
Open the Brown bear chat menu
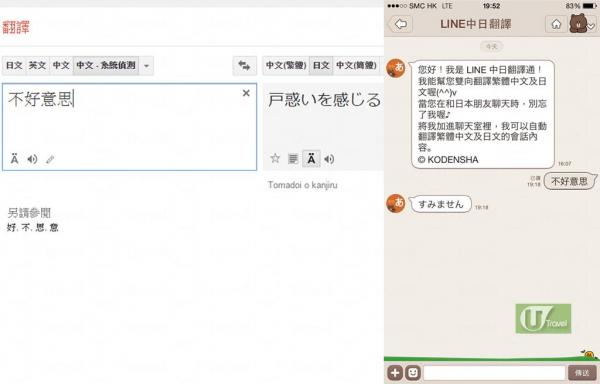pyautogui.click(x=582, y=24)
